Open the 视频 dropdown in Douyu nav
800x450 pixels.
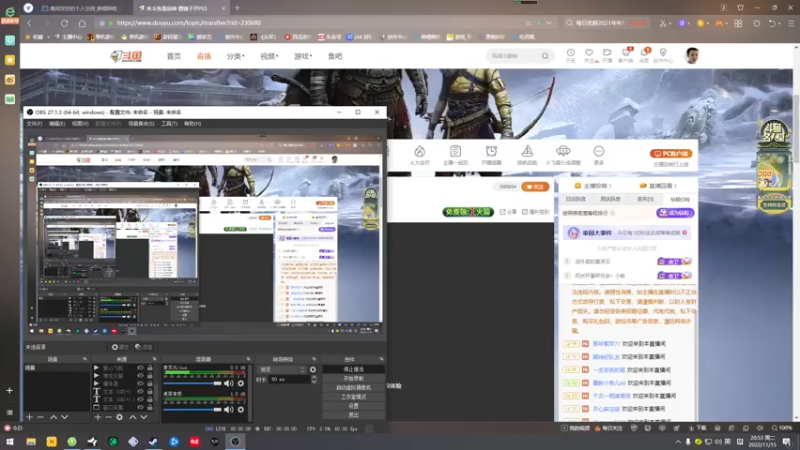tap(269, 56)
